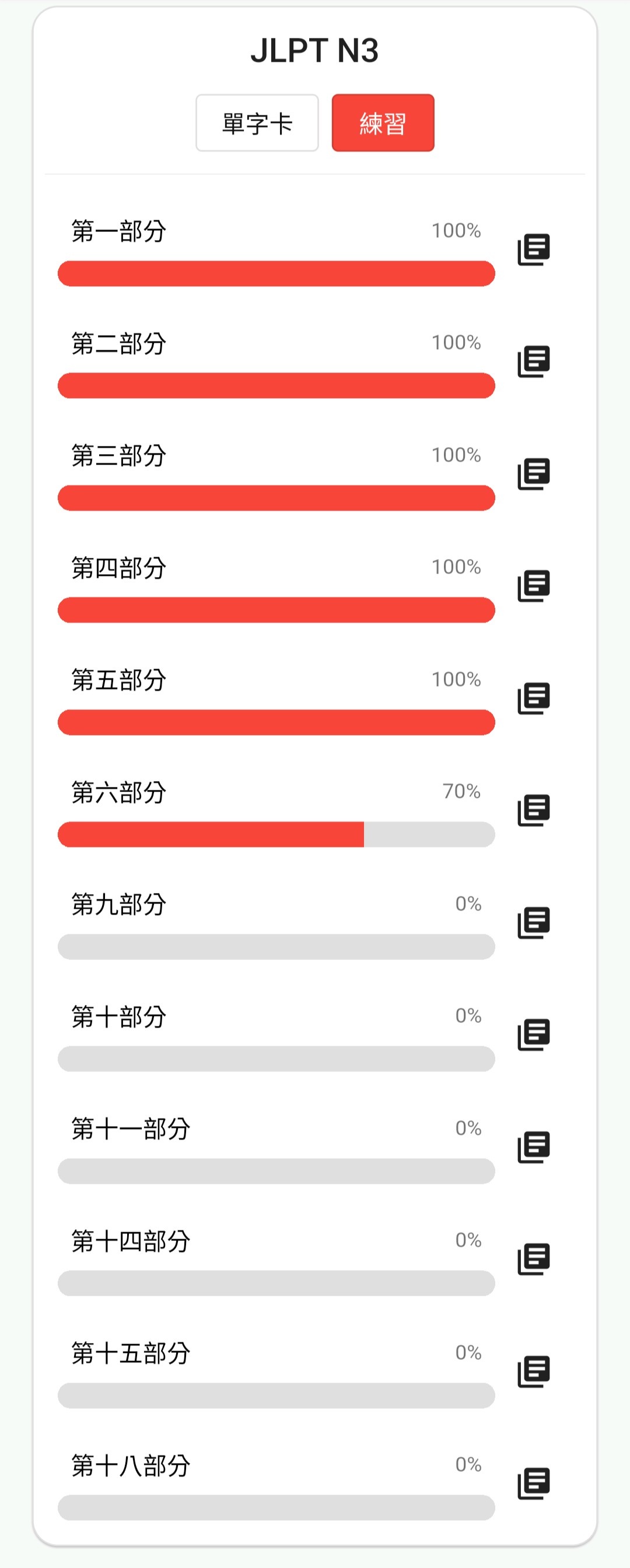
Task: Open word list icon for 第九部分
Action: (x=534, y=923)
